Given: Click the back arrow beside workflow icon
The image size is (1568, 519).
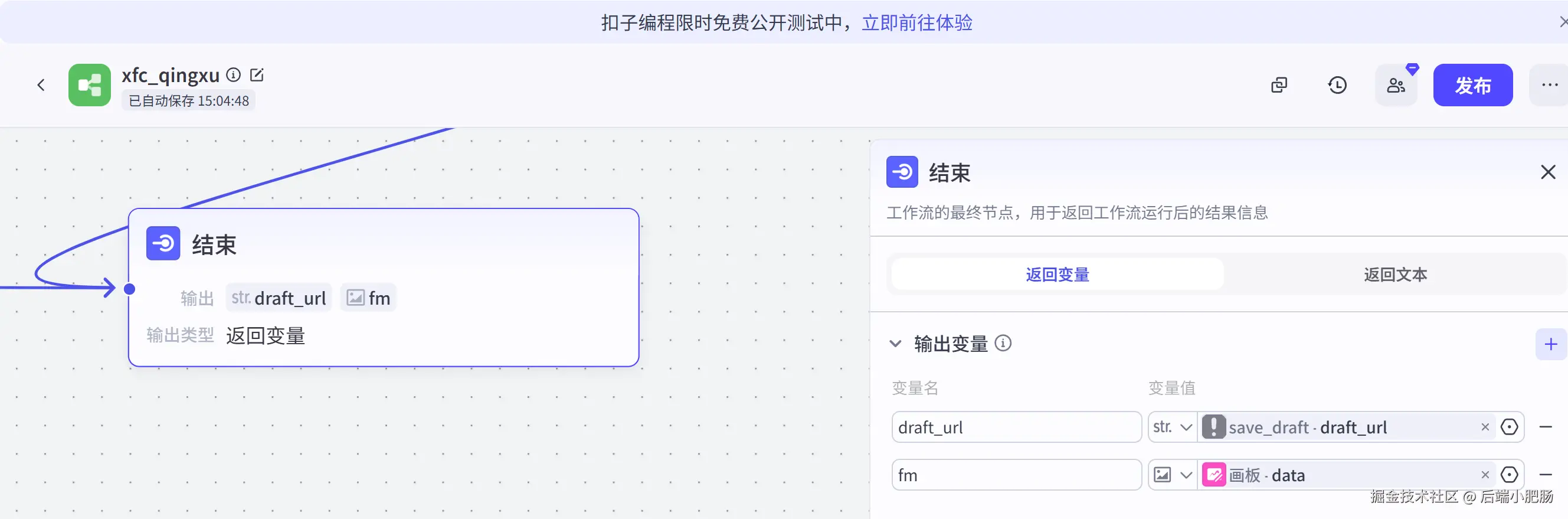Looking at the screenshot, I should (x=41, y=85).
